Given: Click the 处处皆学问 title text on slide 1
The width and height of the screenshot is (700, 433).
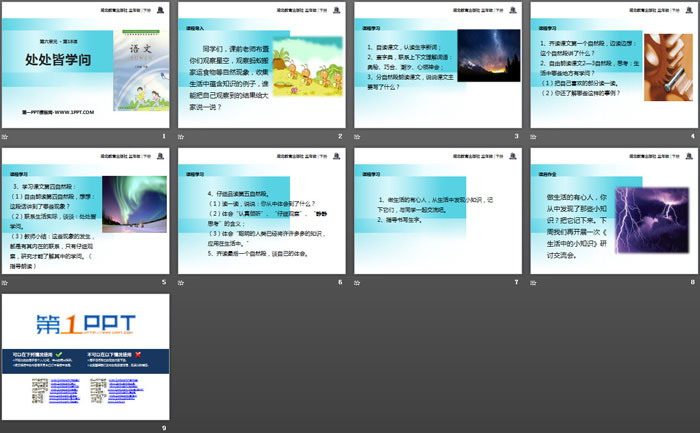Looking at the screenshot, I should pyautogui.click(x=58, y=59).
